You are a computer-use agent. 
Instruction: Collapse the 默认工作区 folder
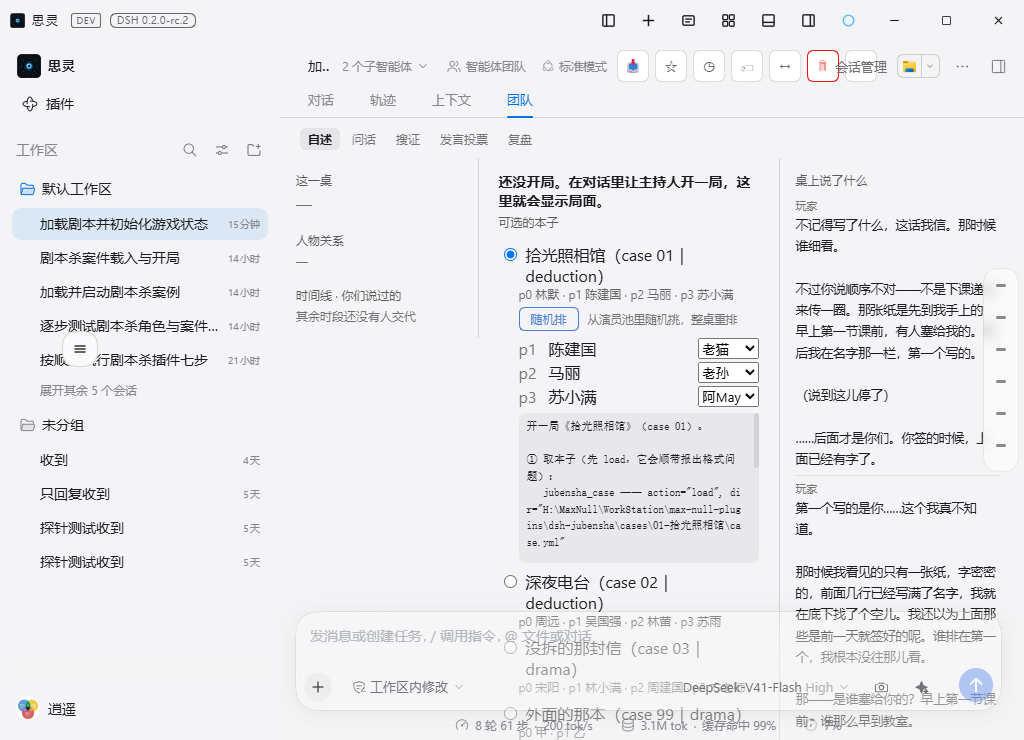click(x=65, y=189)
